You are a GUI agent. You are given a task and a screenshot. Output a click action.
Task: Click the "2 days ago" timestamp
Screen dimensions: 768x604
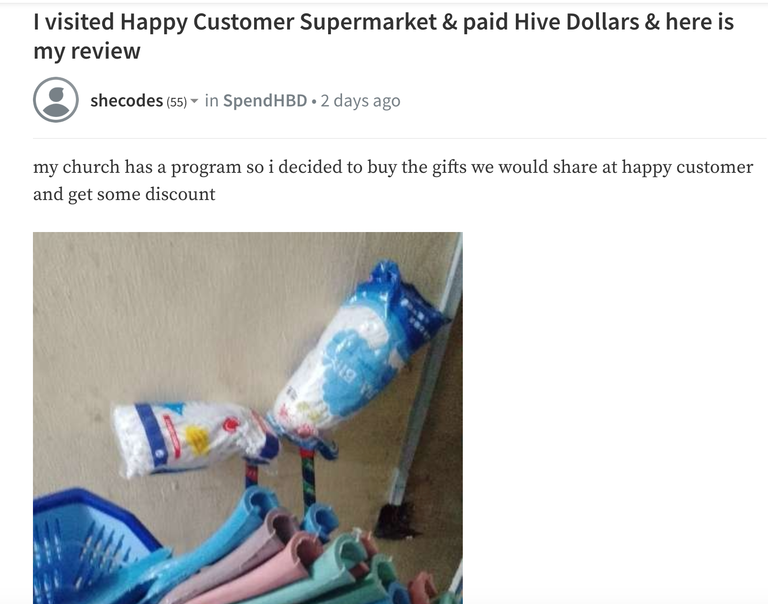[x=360, y=101]
